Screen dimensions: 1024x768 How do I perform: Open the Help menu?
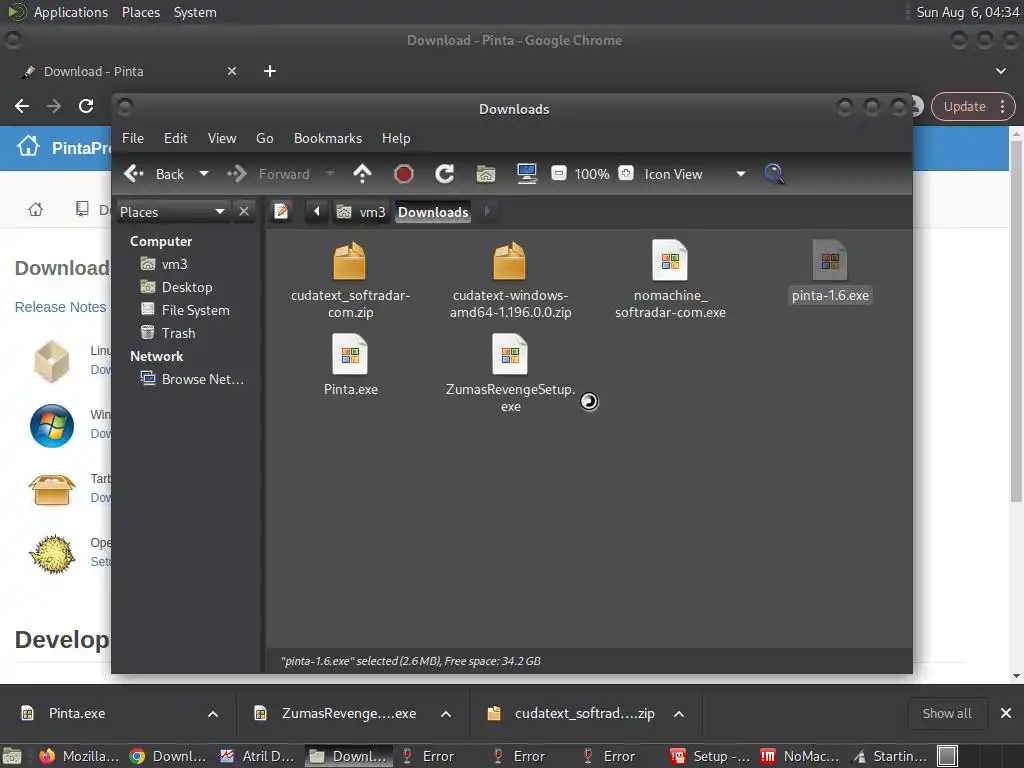[x=396, y=138]
